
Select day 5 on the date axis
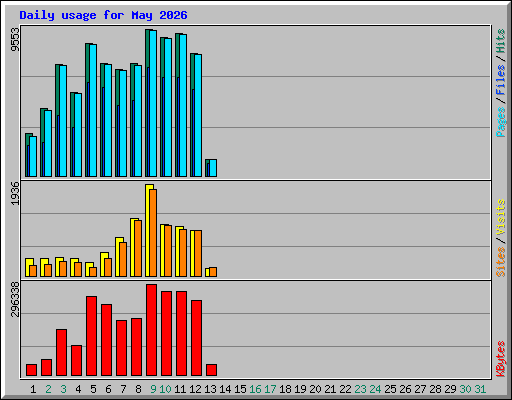(93, 389)
